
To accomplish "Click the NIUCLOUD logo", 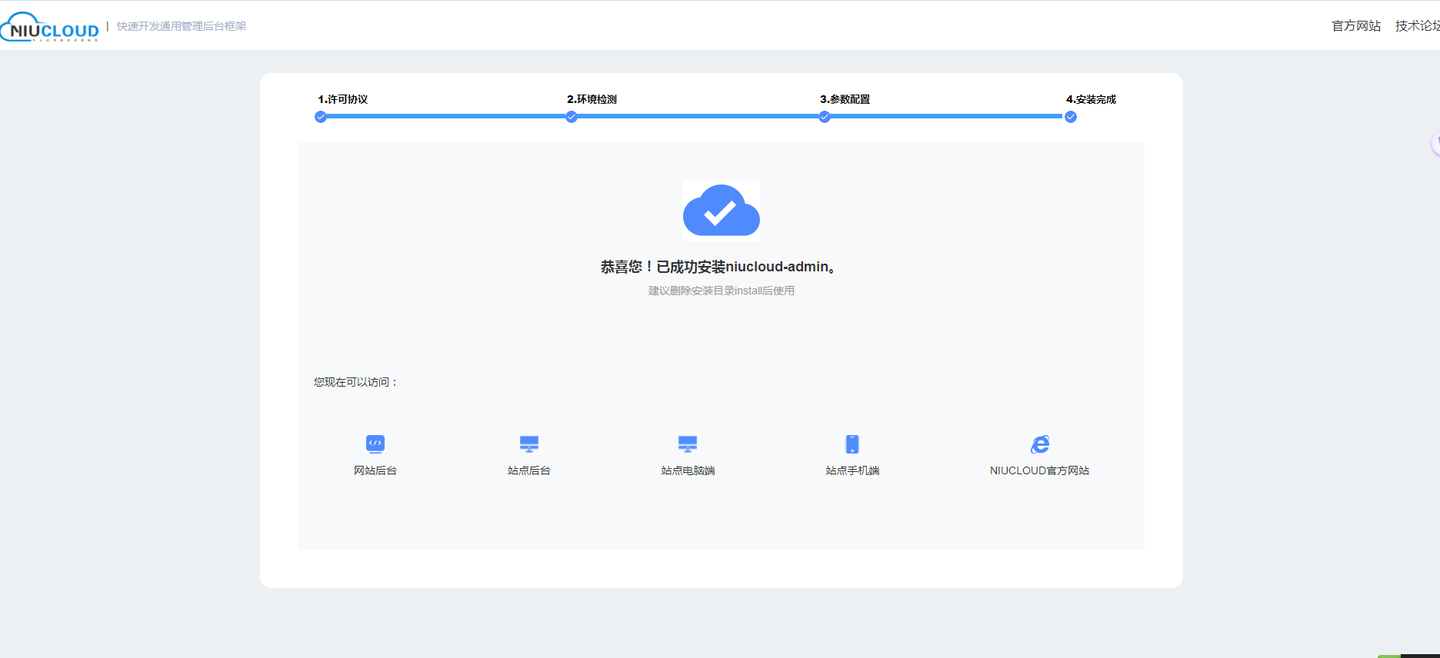I will click(50, 27).
